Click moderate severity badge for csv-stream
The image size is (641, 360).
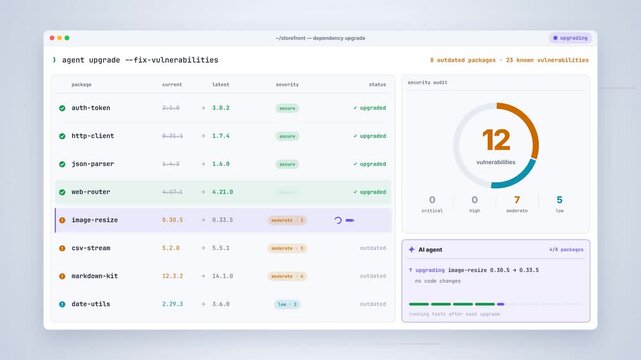(287, 248)
